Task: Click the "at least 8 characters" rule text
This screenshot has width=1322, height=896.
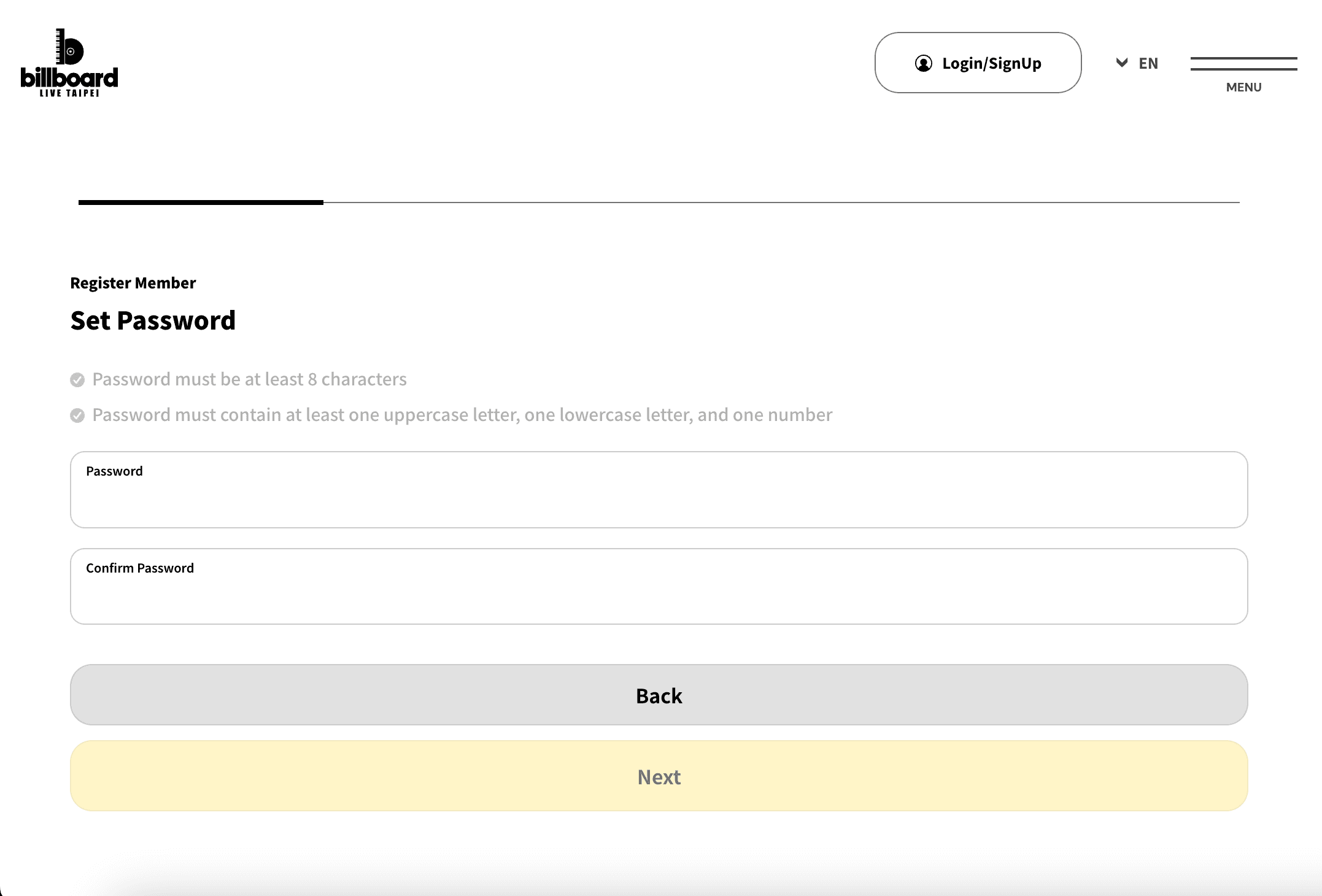Action: 249,379
